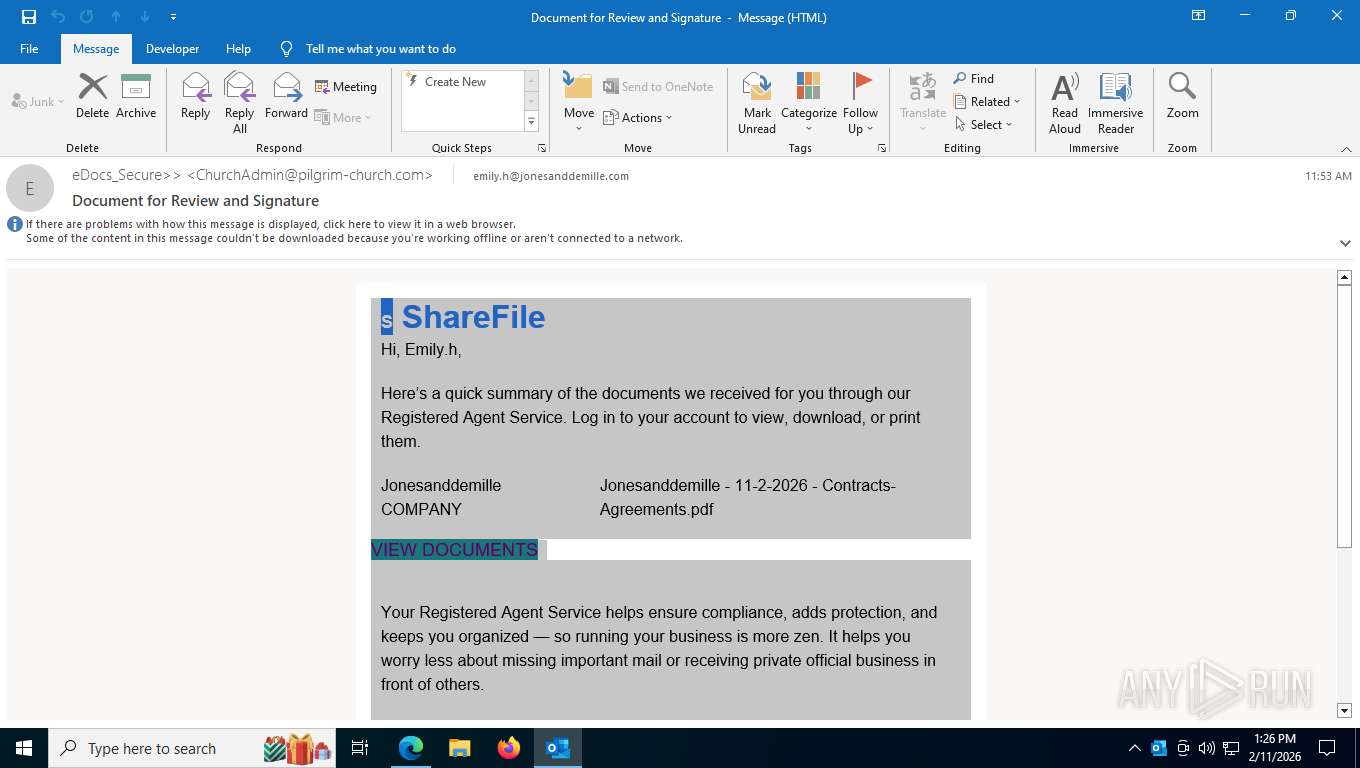The height and width of the screenshot is (768, 1360).
Task: Launch Microsoft Edge from taskbar
Action: point(411,748)
